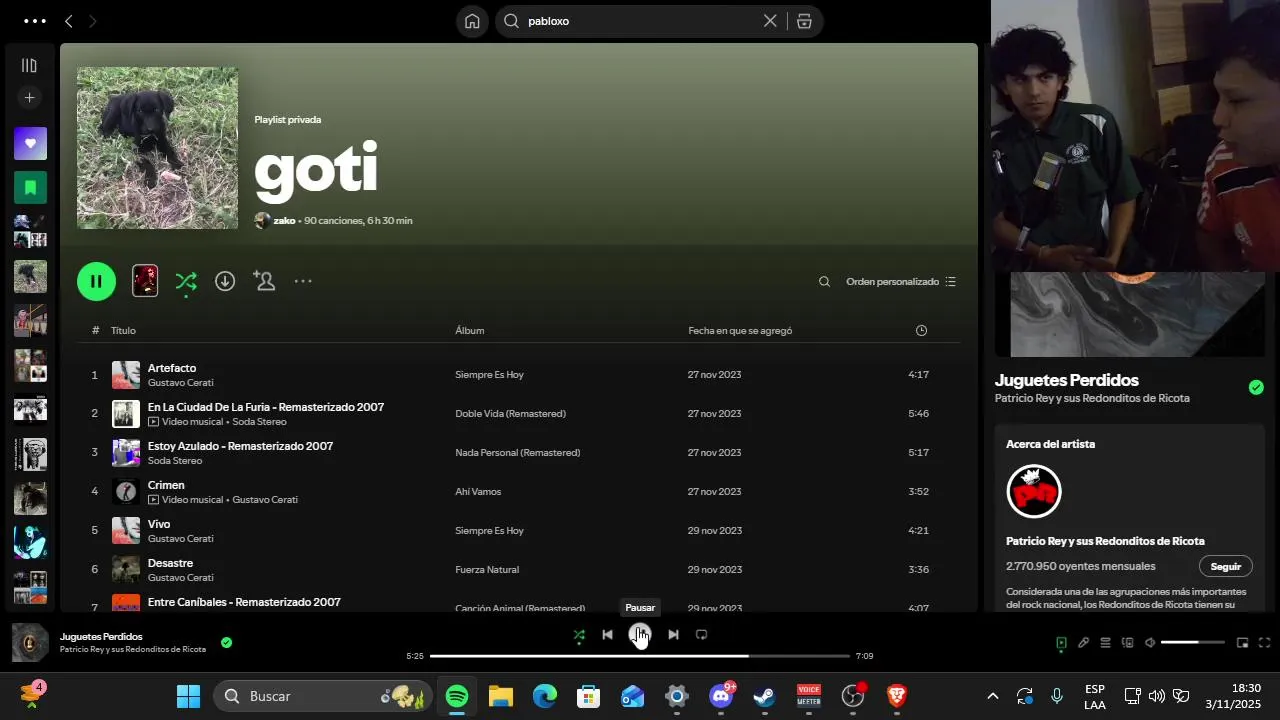Open more options for the goti playlist
1280x720 pixels.
tap(303, 282)
